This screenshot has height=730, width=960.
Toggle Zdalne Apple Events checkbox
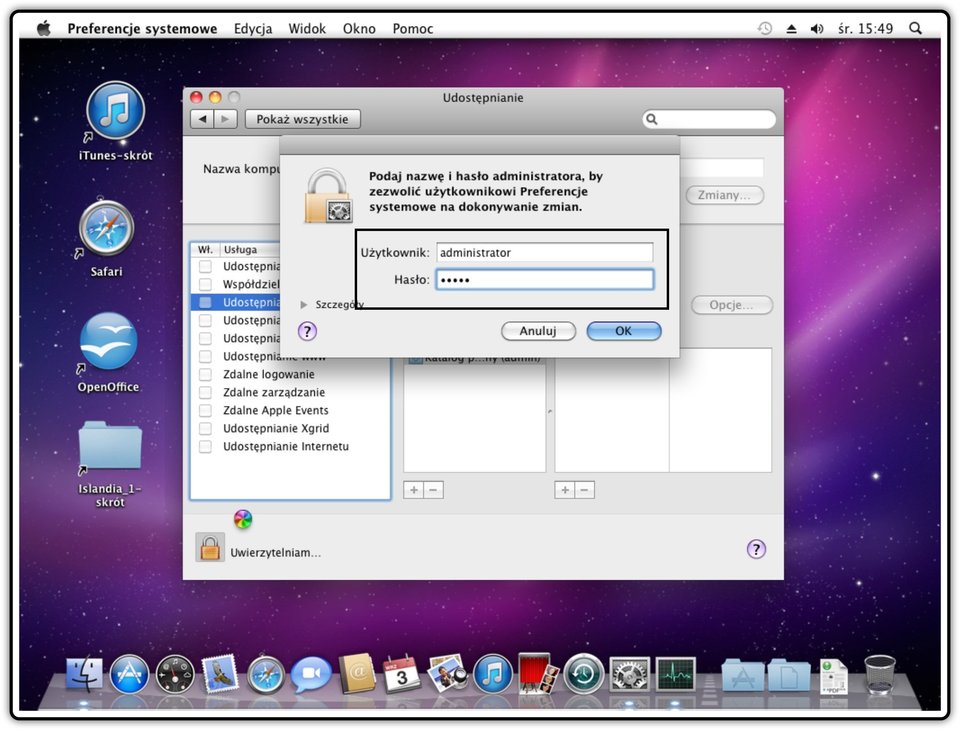(205, 410)
